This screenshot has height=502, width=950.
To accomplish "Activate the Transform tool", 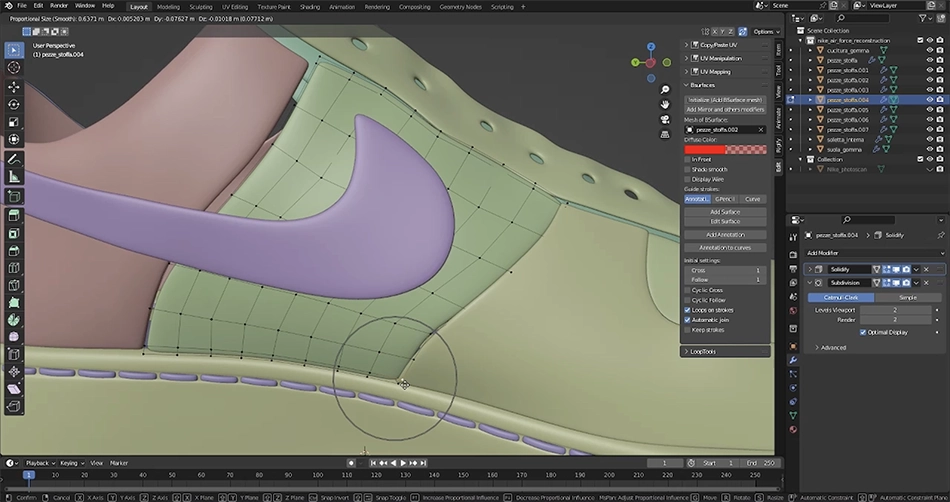I will [14, 139].
